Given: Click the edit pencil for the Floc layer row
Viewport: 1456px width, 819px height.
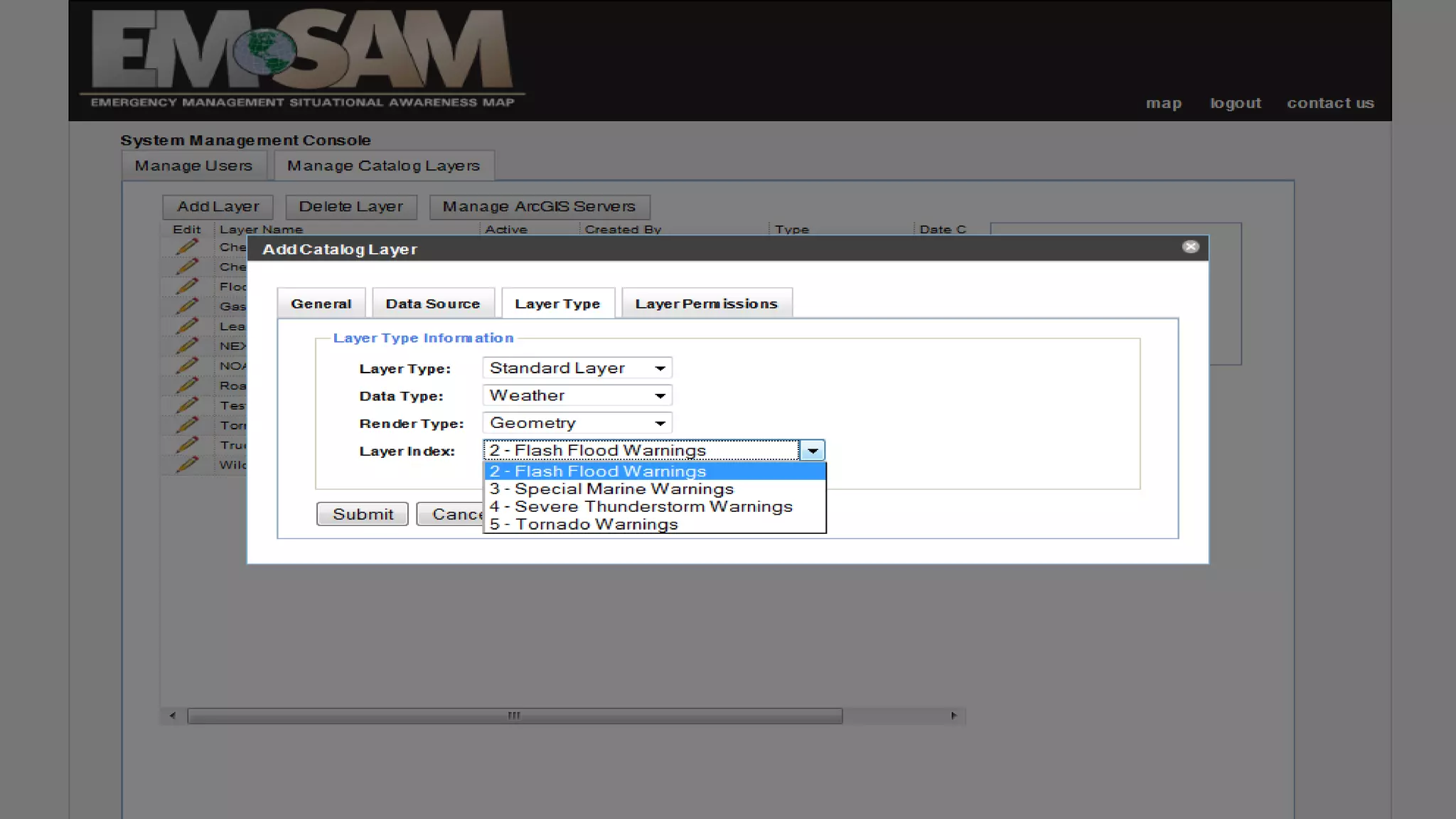Looking at the screenshot, I should (187, 286).
